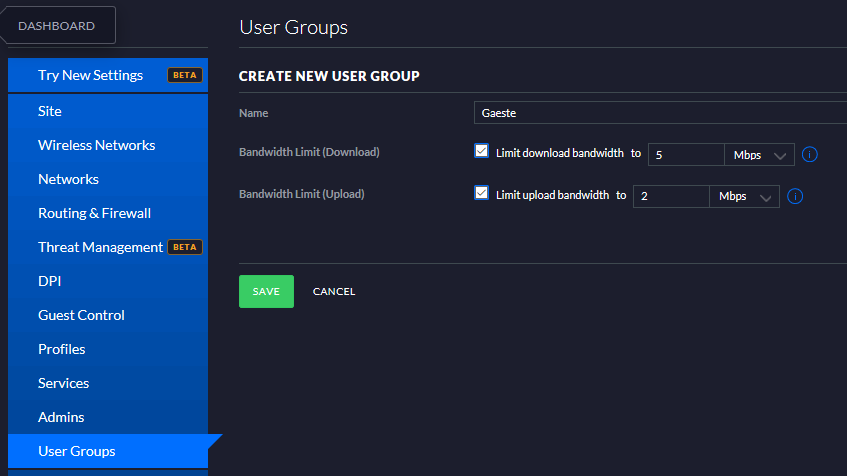Click the Limit download bandwidth label
This screenshot has height=476, width=847.
pyautogui.click(x=560, y=153)
